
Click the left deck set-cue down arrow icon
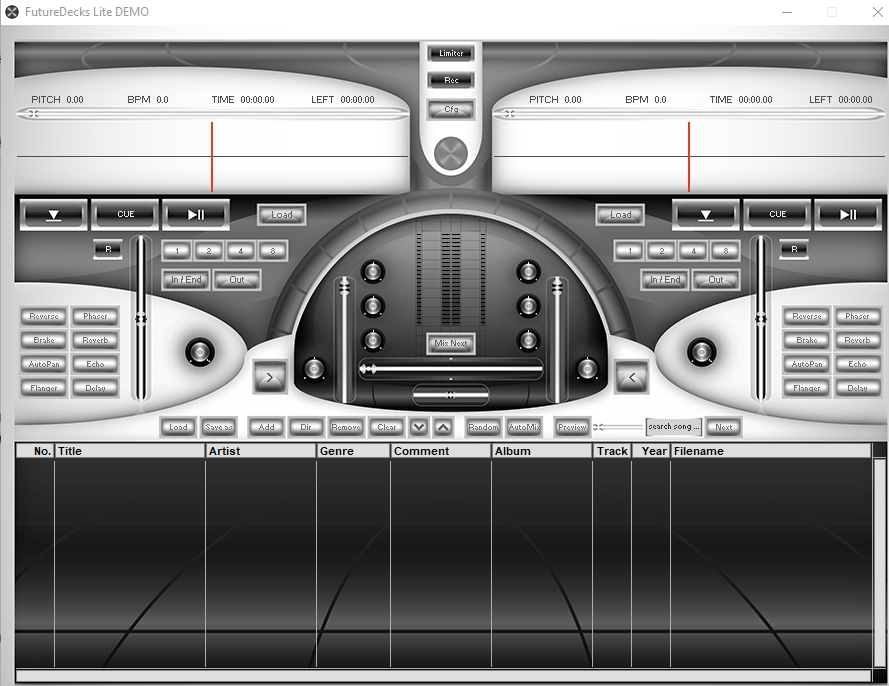pos(53,214)
